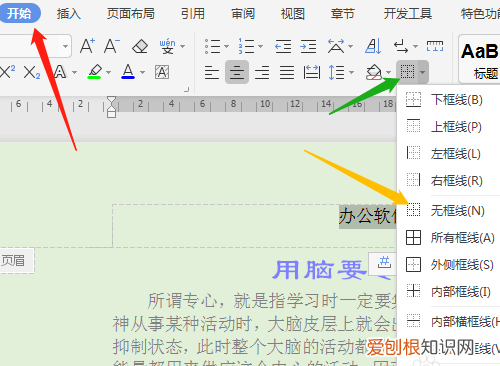Open font dialog launcher corner icon
The width and height of the screenshot is (500, 366).
(187, 89)
